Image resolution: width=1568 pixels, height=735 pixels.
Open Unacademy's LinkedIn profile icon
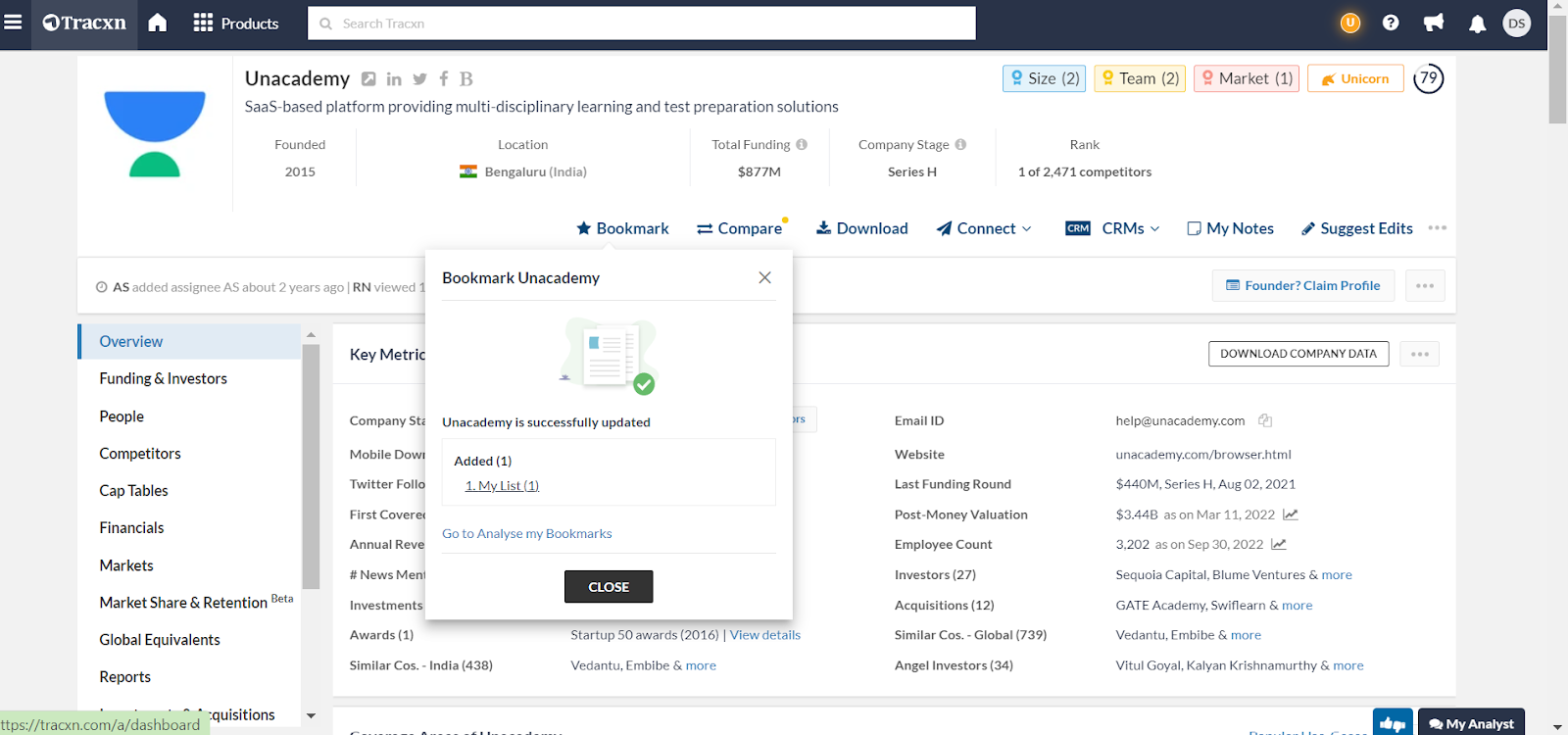click(x=394, y=79)
